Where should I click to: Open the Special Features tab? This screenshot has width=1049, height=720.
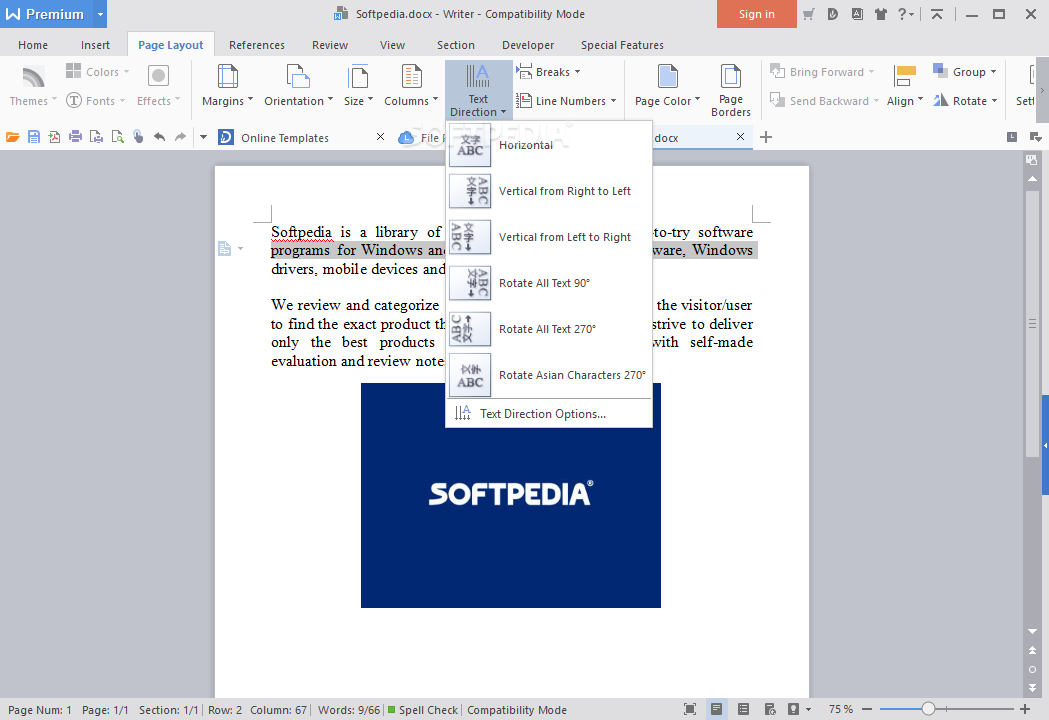[622, 45]
